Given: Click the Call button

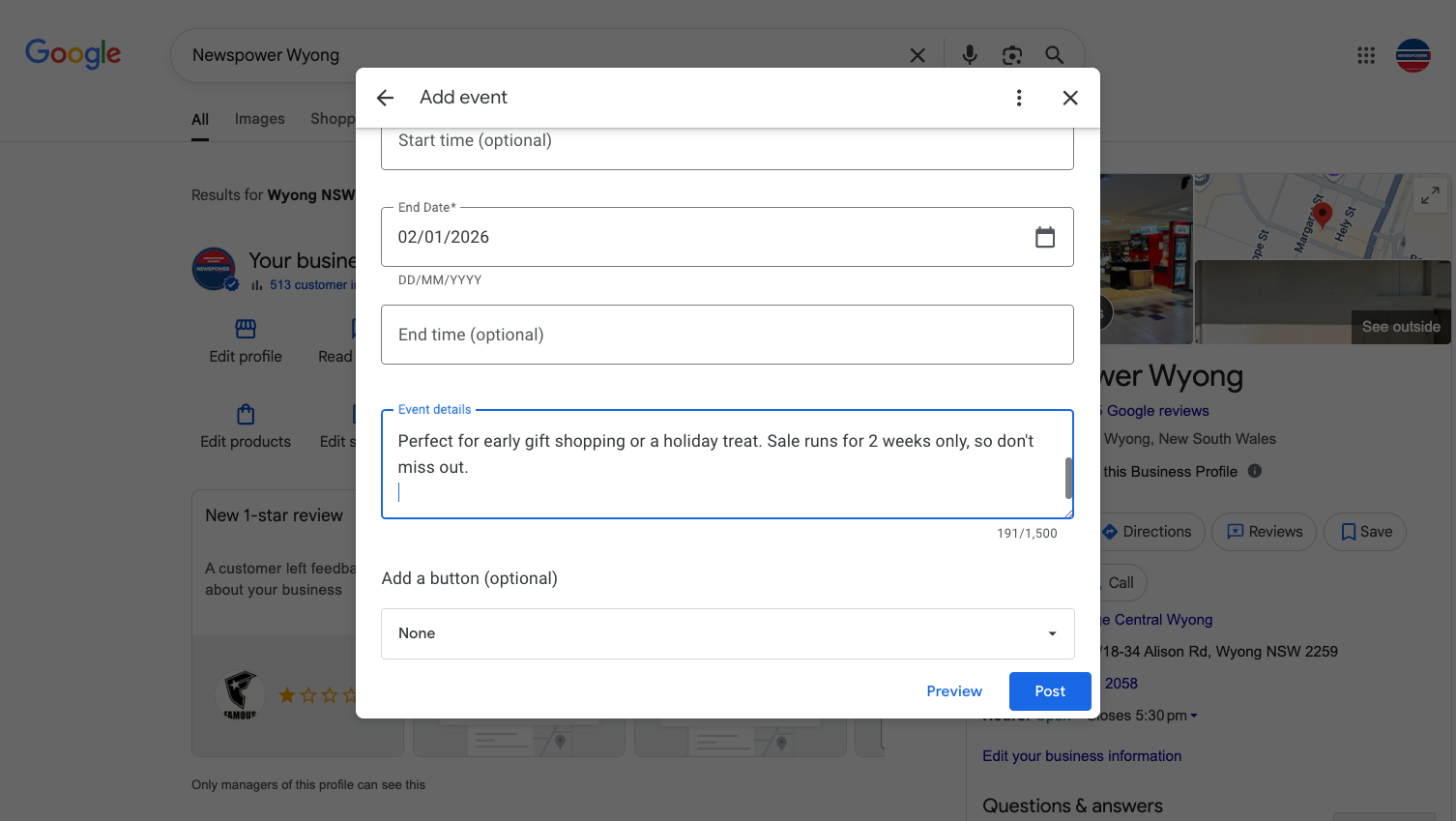Looking at the screenshot, I should click(x=1121, y=583).
